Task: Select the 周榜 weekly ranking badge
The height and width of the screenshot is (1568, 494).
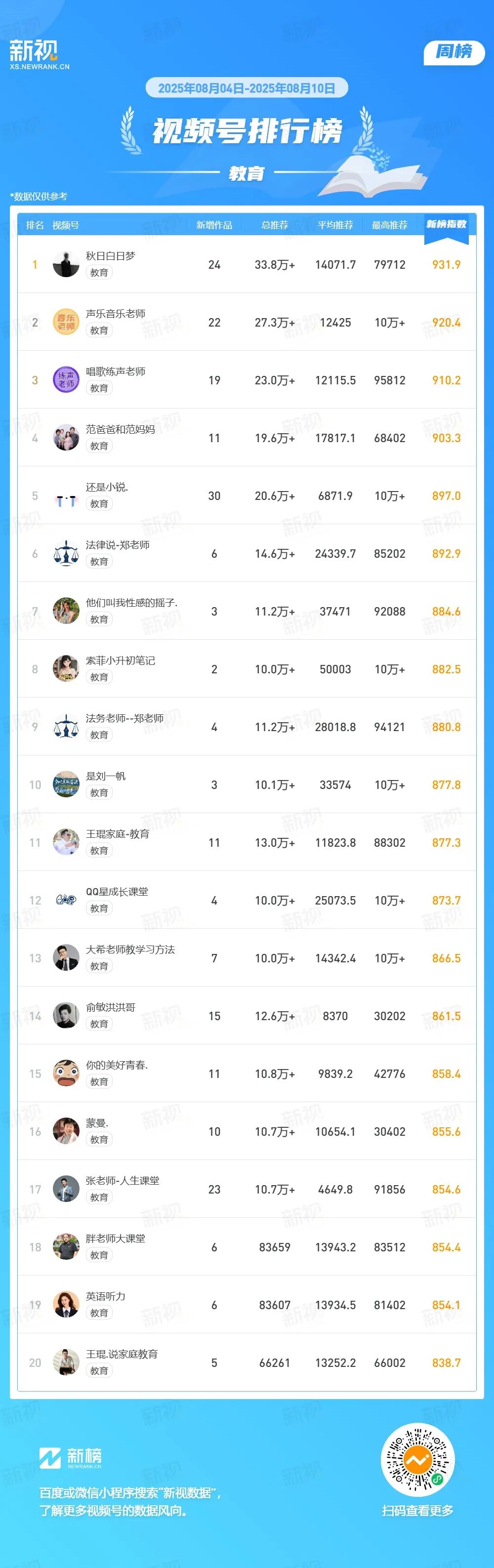Action: pyautogui.click(x=454, y=52)
